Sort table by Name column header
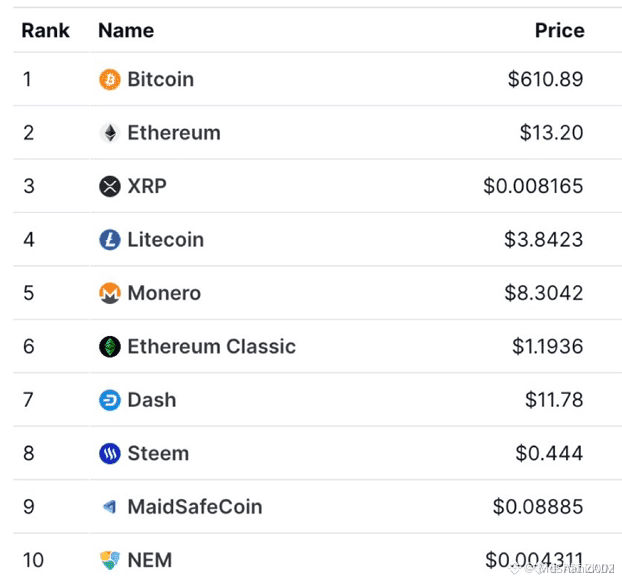 coord(126,31)
